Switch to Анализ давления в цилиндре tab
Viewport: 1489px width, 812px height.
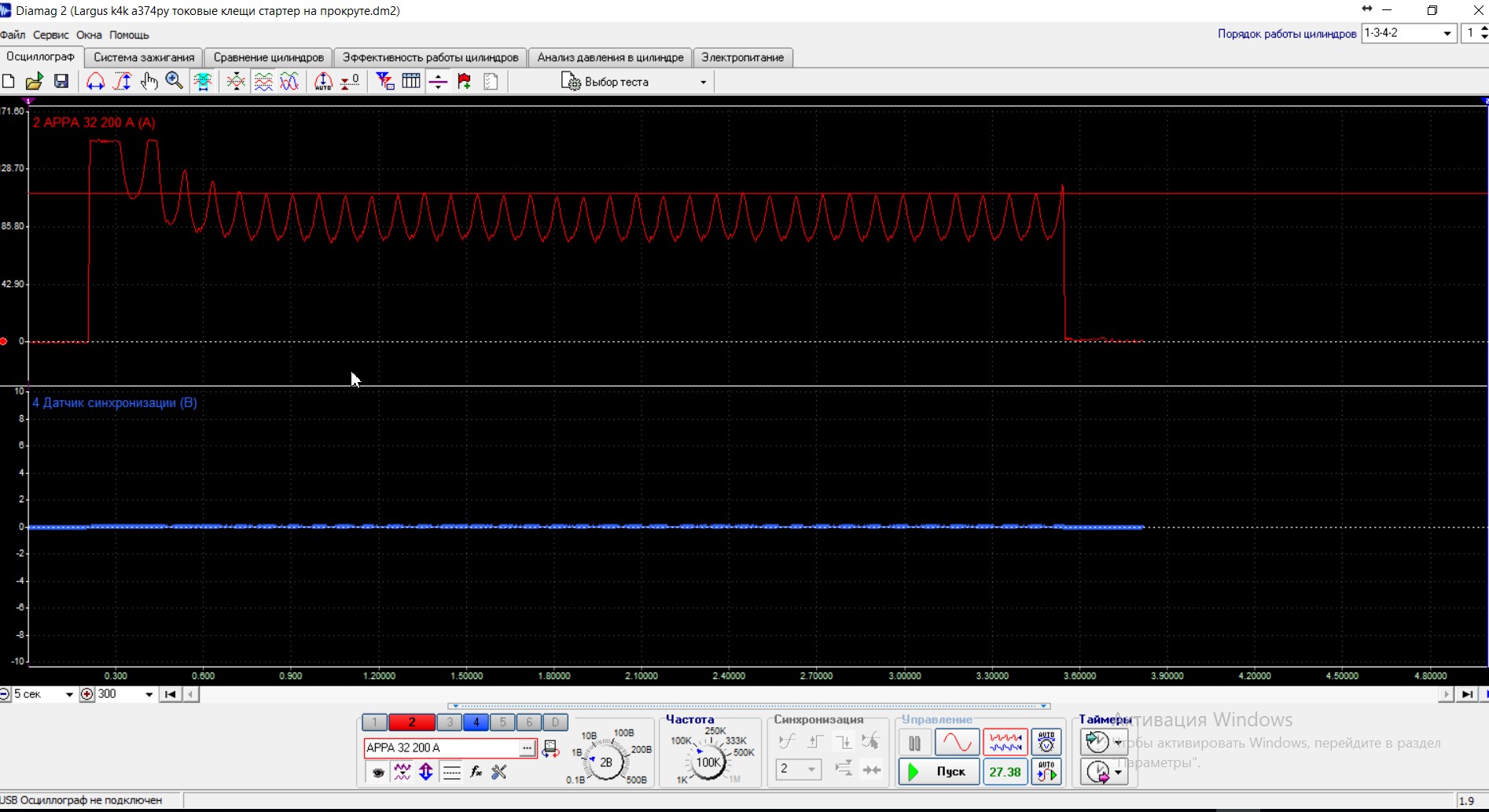(610, 57)
